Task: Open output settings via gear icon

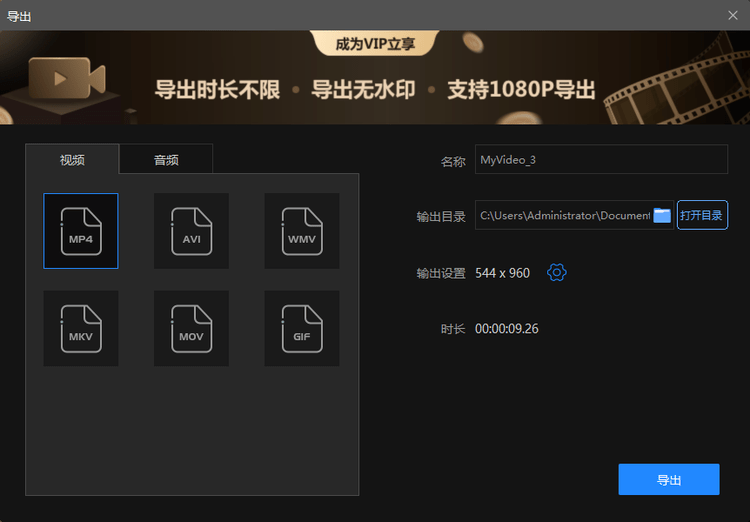Action: click(x=557, y=272)
